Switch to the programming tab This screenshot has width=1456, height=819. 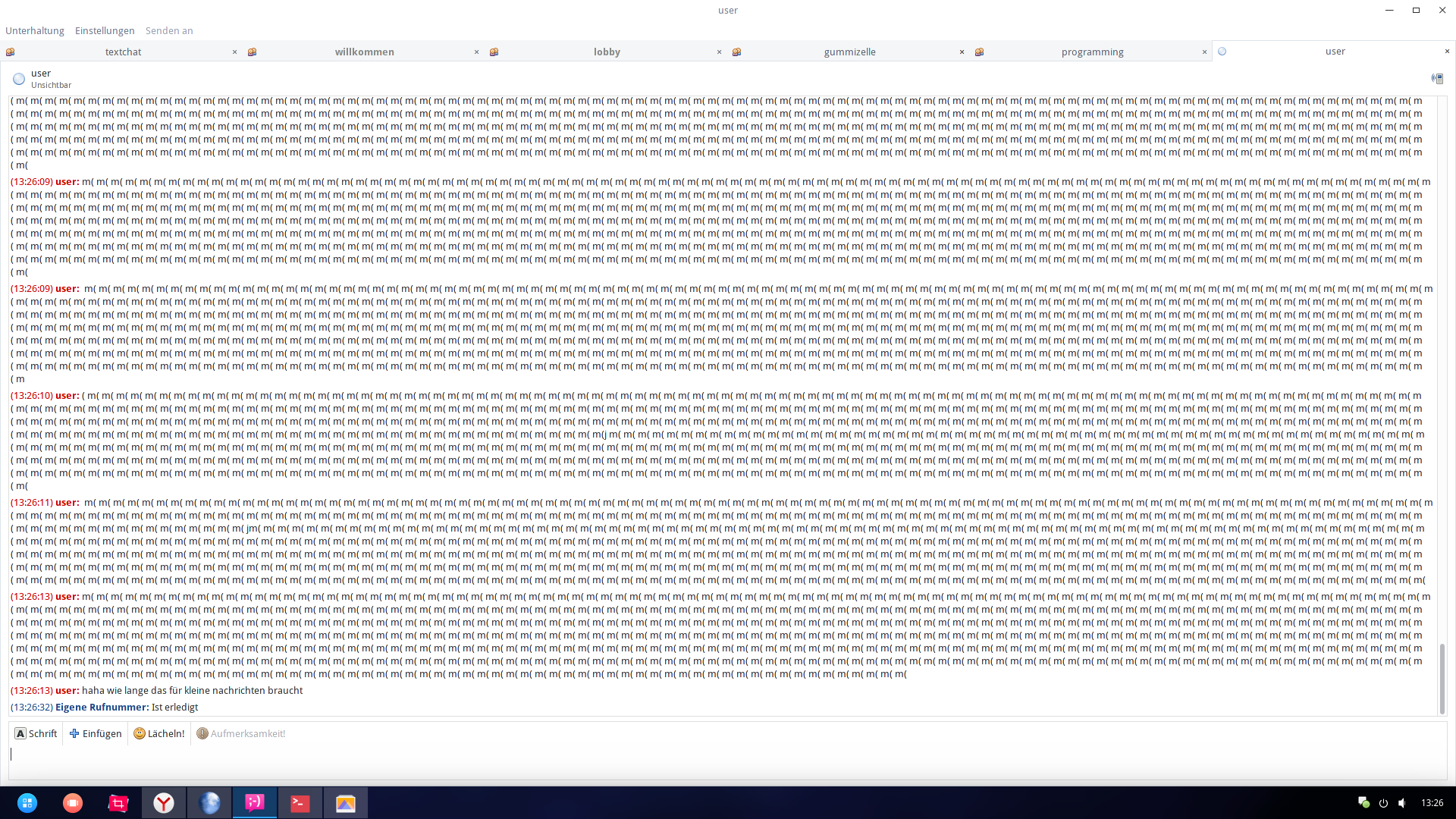click(x=1092, y=52)
